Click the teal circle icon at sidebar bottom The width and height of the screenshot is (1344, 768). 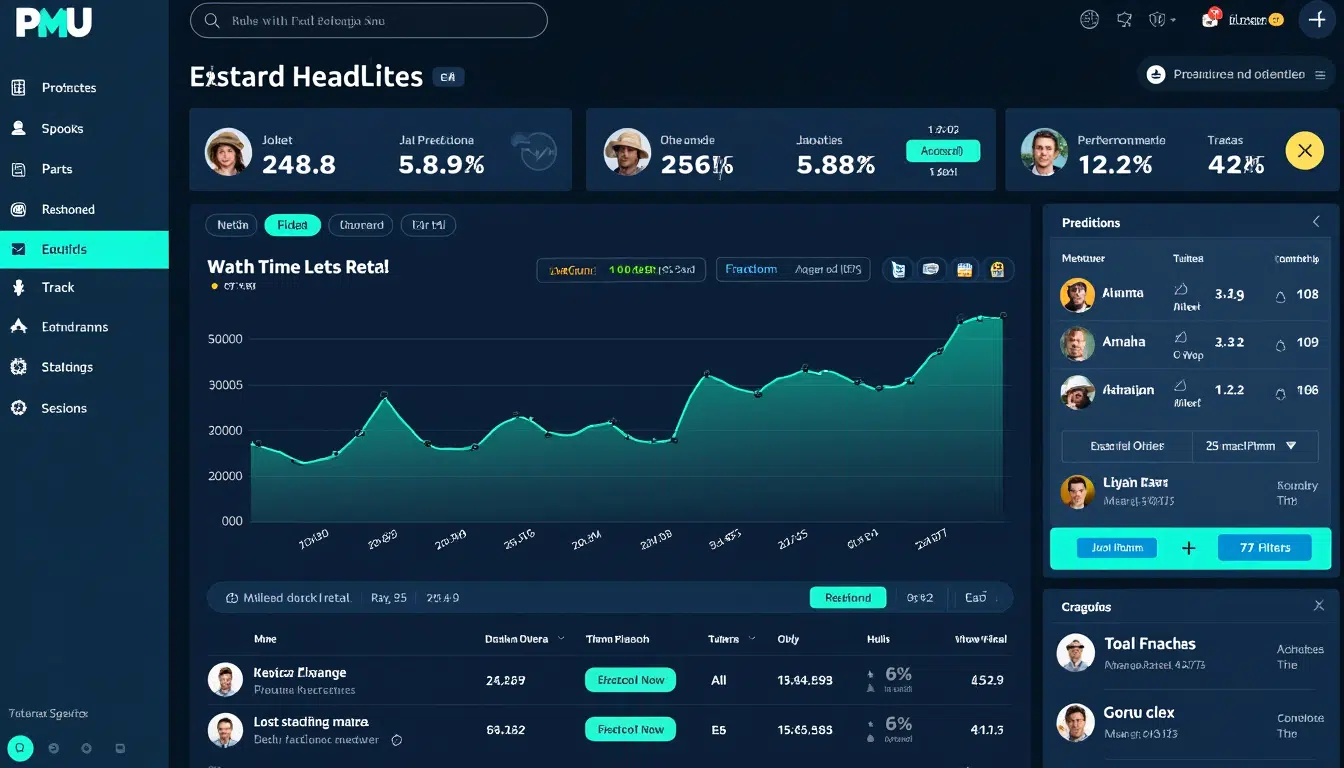pos(20,747)
